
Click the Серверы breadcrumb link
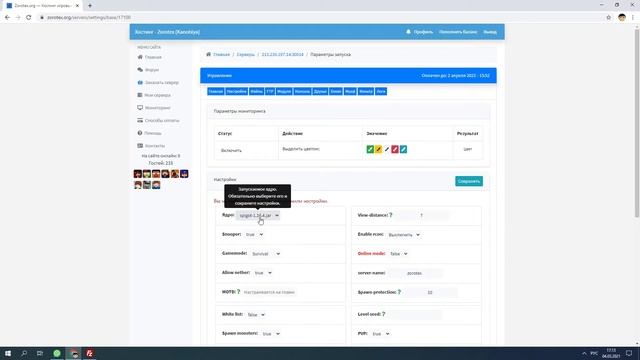pos(246,54)
